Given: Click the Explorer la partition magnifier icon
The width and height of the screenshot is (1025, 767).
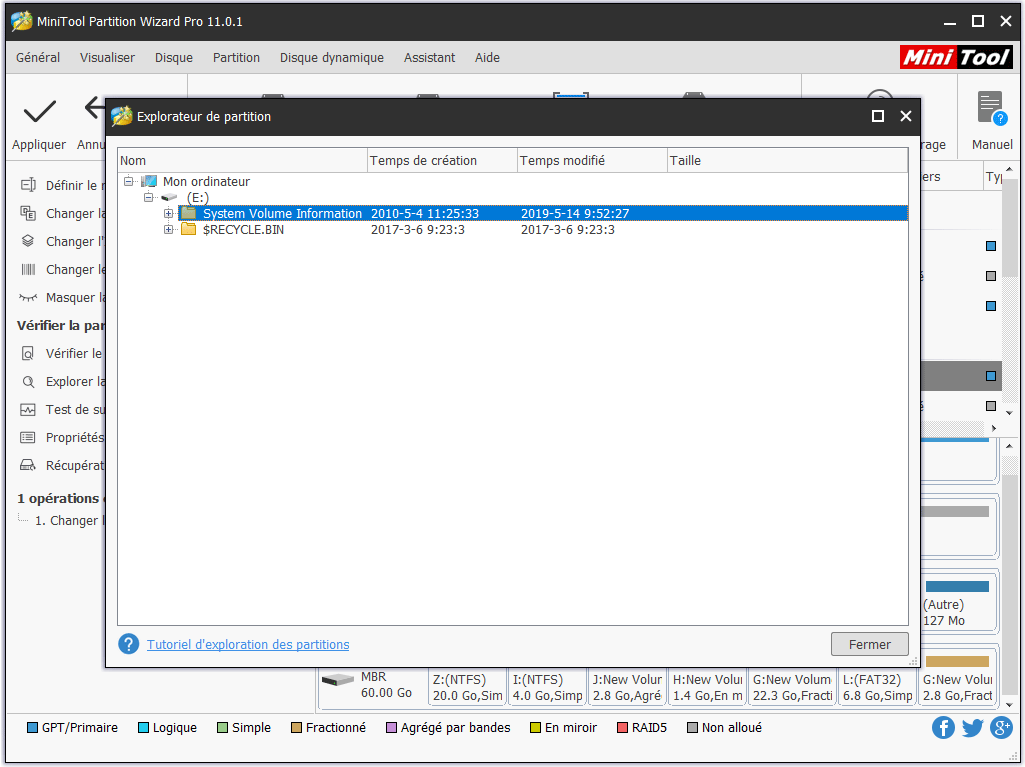Looking at the screenshot, I should tap(27, 381).
